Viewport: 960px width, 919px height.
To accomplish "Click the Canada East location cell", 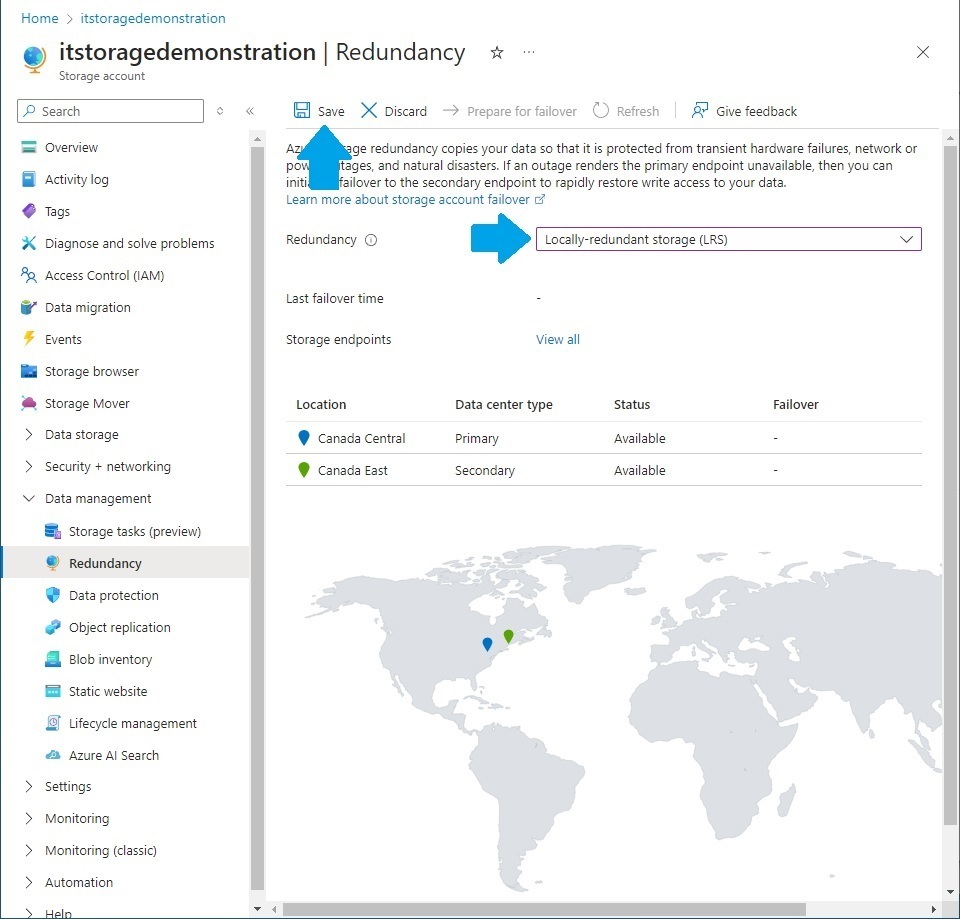I will (353, 470).
